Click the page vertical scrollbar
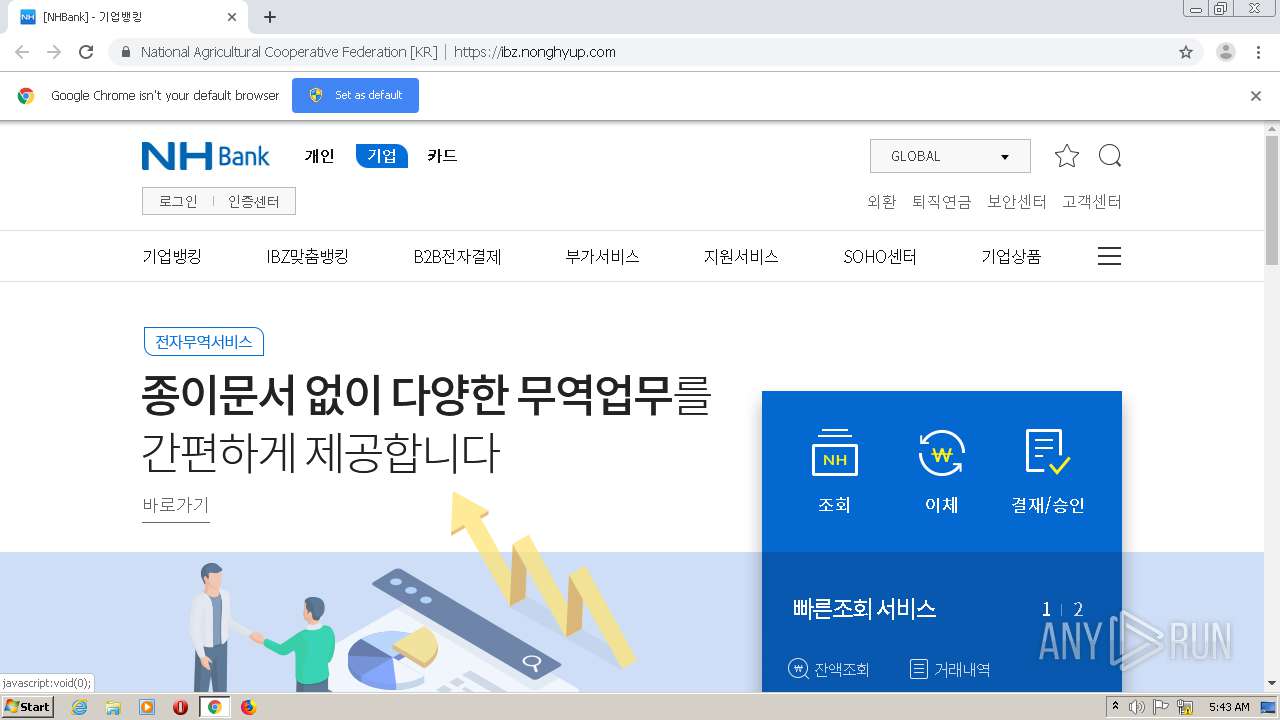 [x=1272, y=200]
